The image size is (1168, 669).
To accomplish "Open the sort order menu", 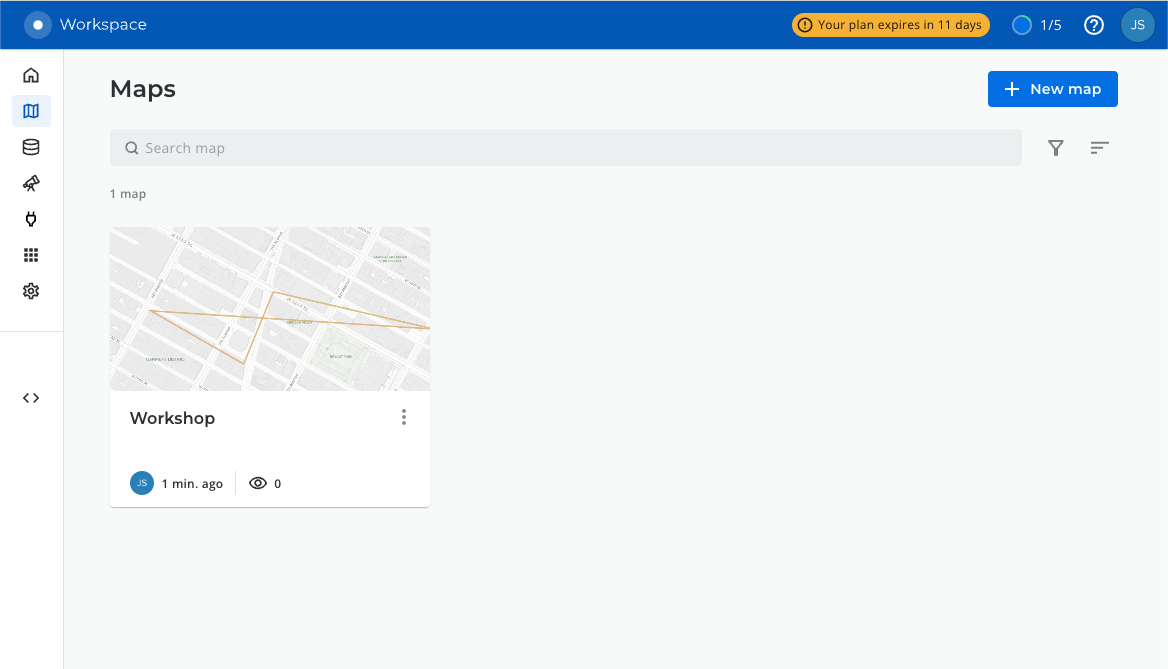I will click(x=1099, y=148).
